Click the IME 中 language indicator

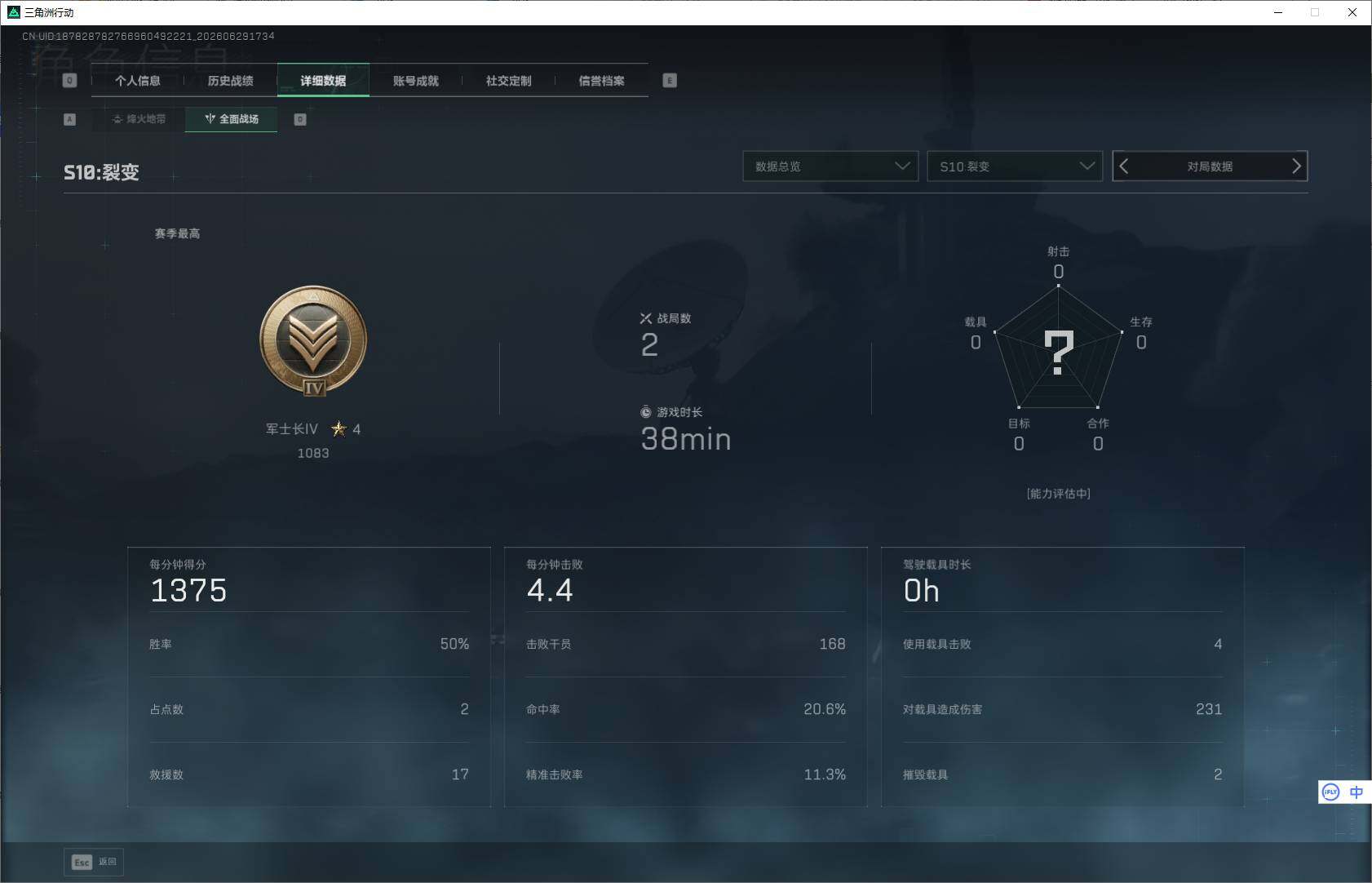1356,792
